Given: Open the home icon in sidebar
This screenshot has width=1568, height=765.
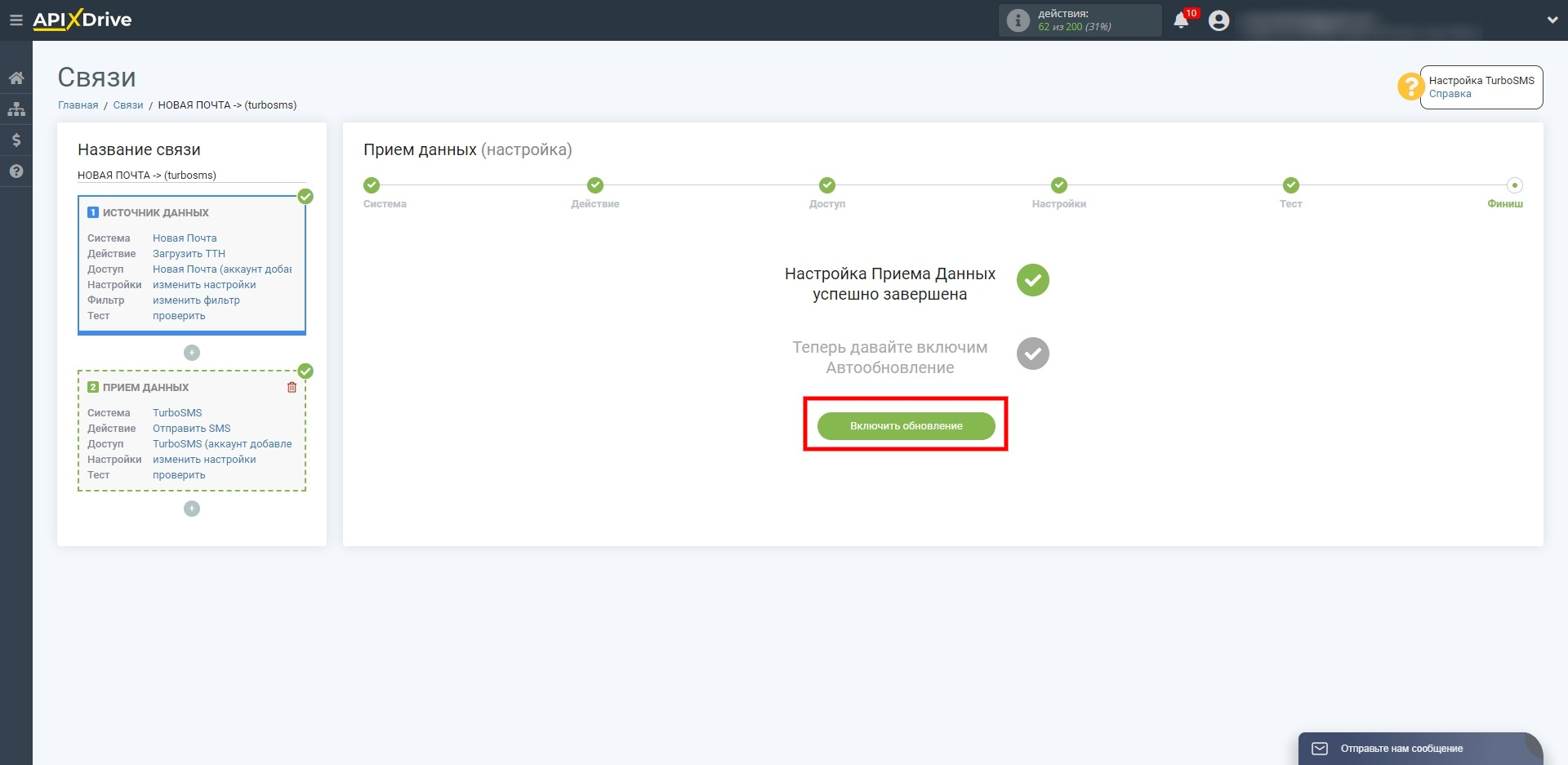Looking at the screenshot, I should [16, 78].
